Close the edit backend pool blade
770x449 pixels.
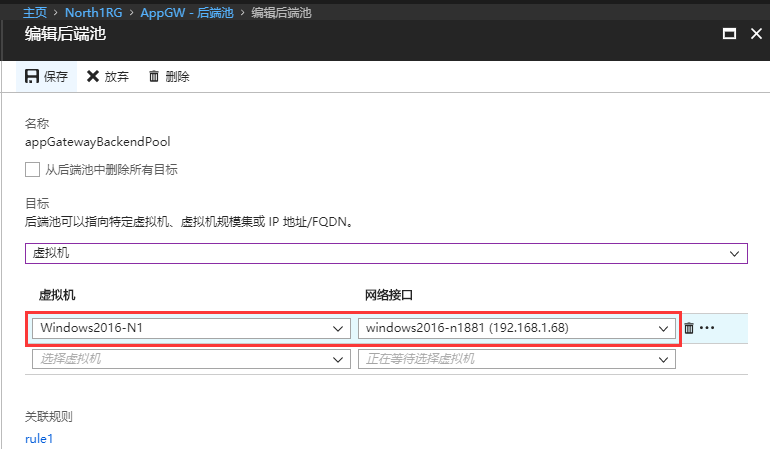click(755, 34)
